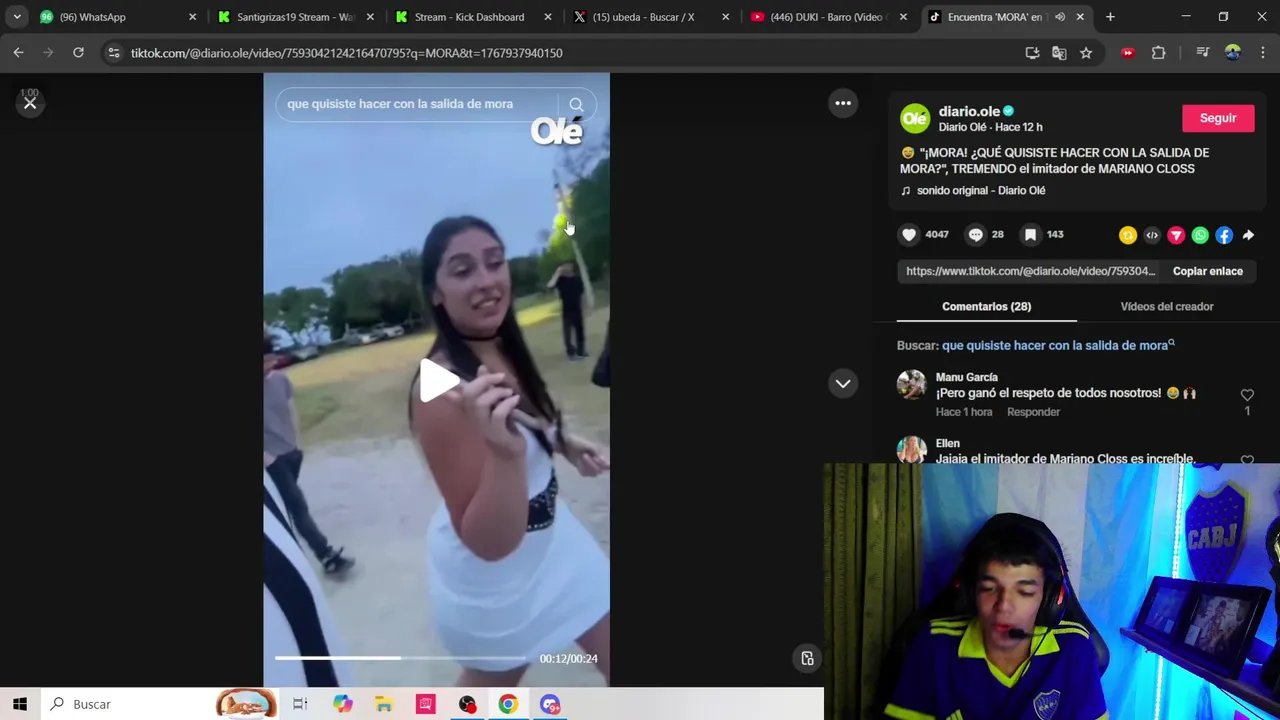Screen dimensions: 1280x720
Task: Open OBS Studio from taskbar
Action: point(467,704)
